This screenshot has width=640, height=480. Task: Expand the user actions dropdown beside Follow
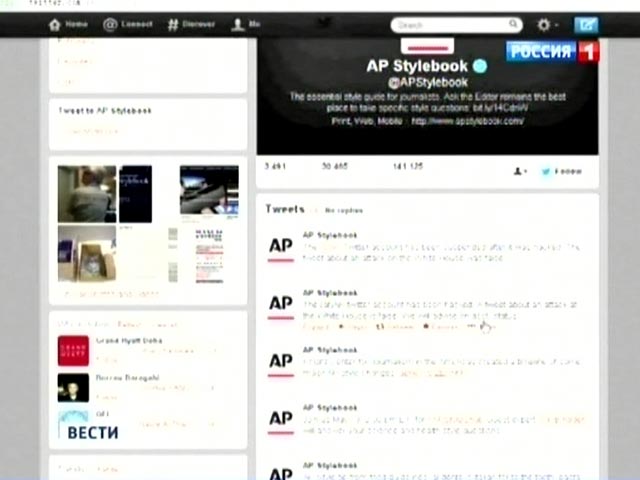tap(520, 171)
